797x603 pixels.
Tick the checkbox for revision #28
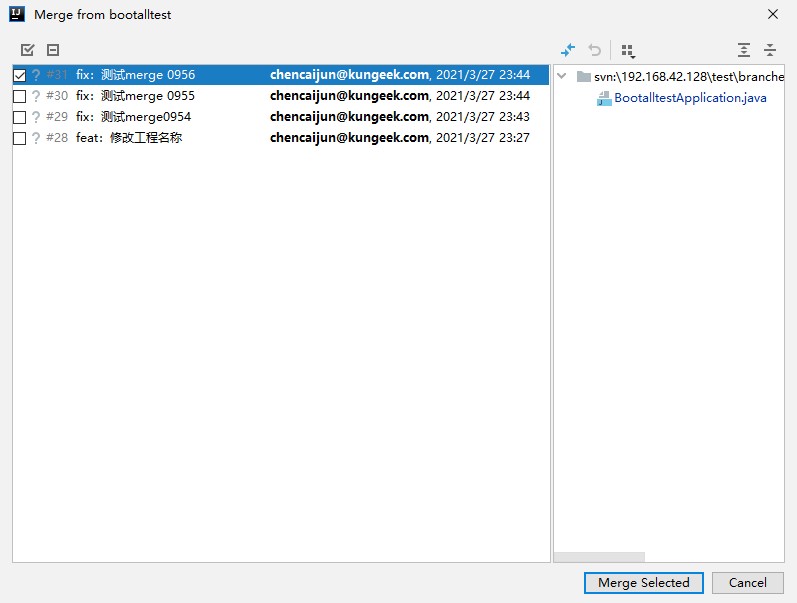click(20, 139)
